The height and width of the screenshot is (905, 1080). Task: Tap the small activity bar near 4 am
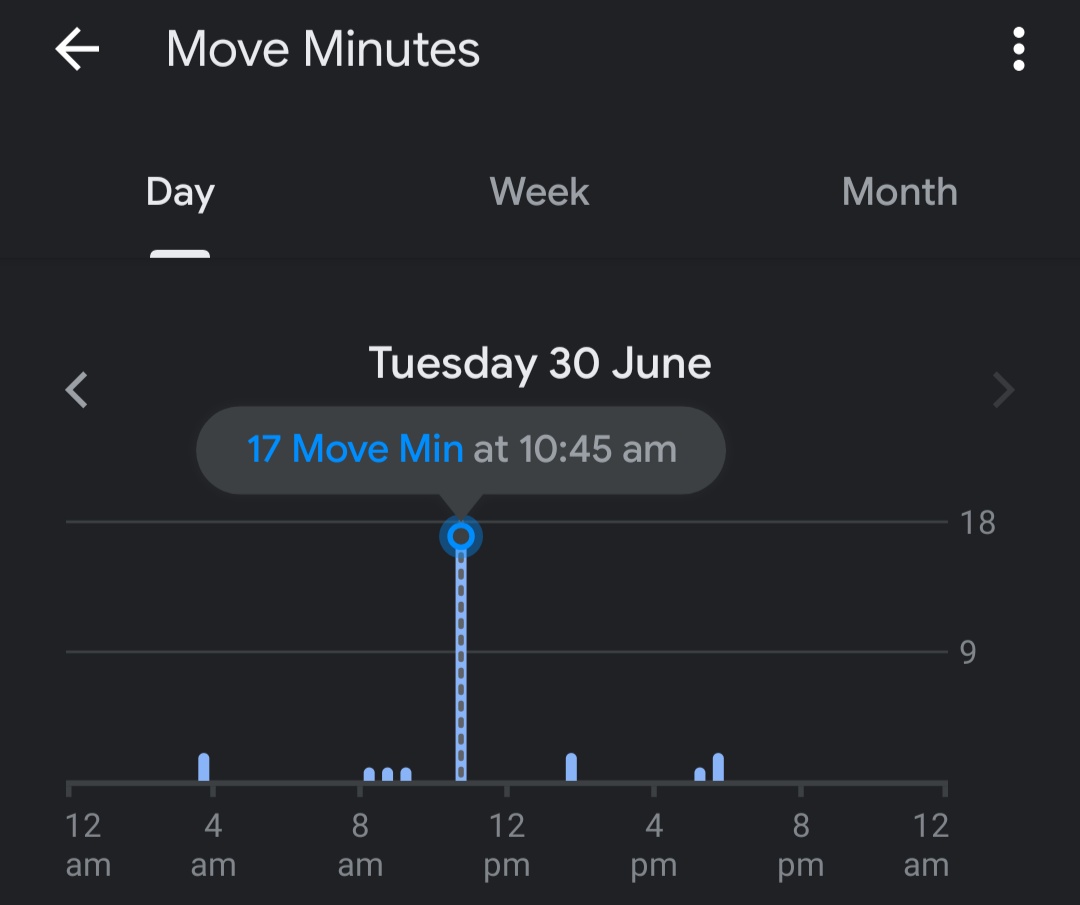pyautogui.click(x=204, y=765)
